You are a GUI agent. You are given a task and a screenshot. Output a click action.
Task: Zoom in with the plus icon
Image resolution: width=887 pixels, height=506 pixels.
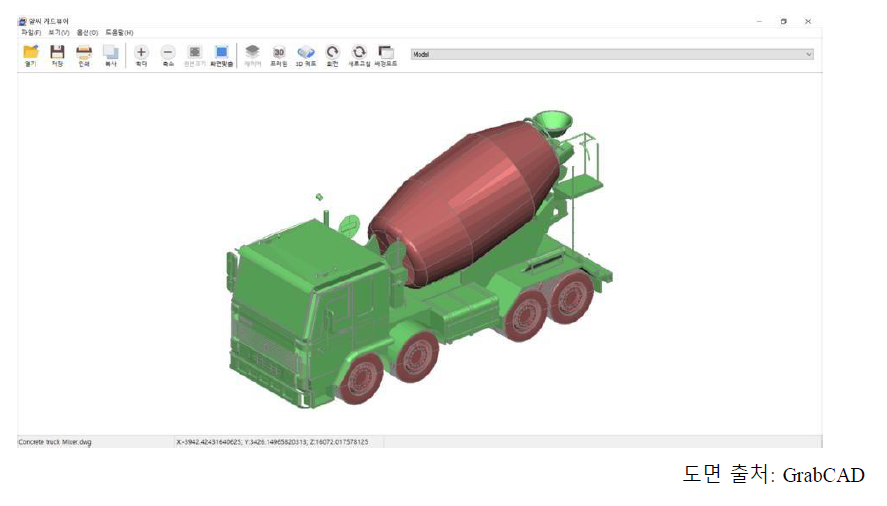pyautogui.click(x=141, y=56)
